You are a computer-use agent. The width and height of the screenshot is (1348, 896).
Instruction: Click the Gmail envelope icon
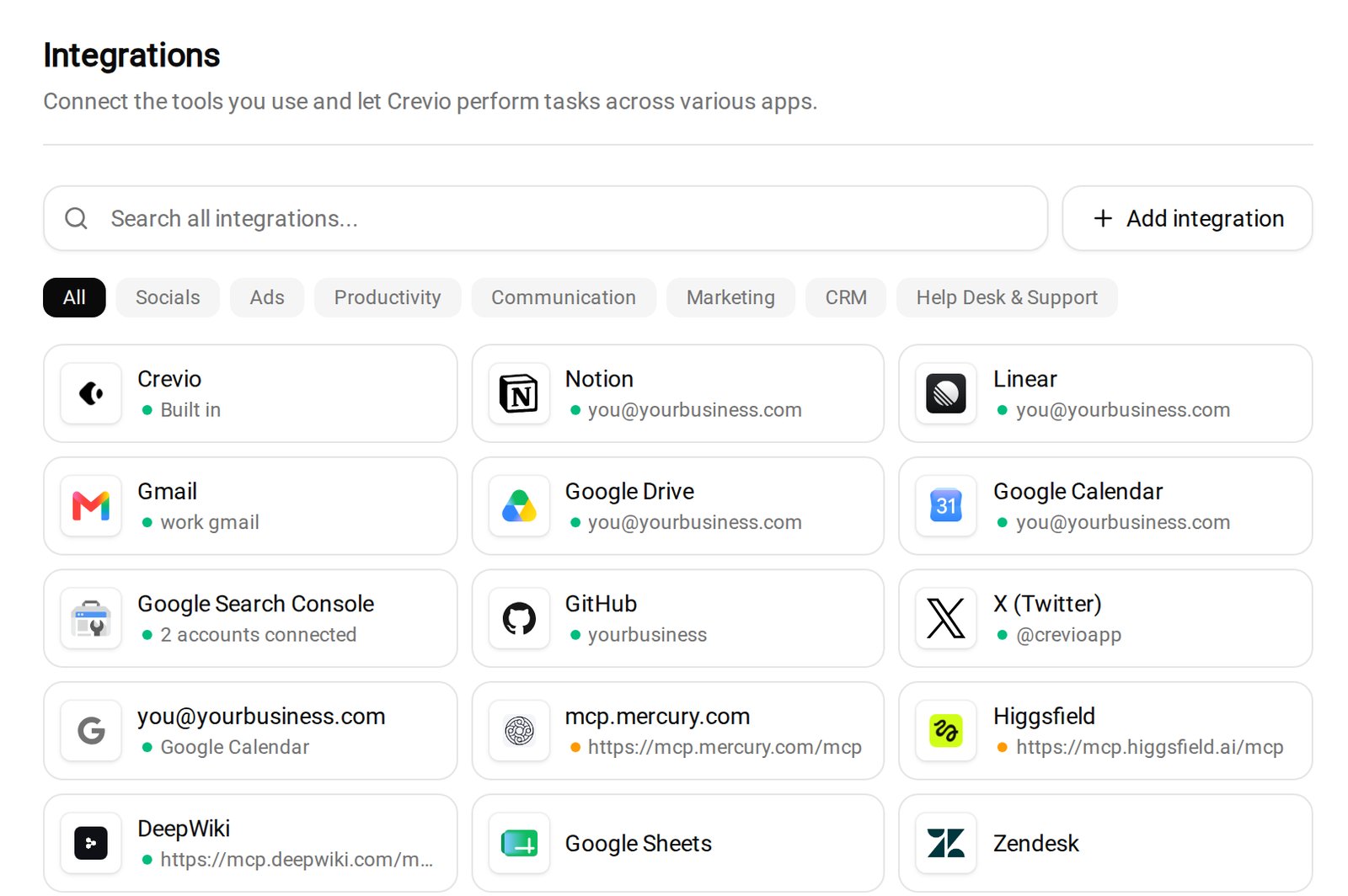[91, 506]
